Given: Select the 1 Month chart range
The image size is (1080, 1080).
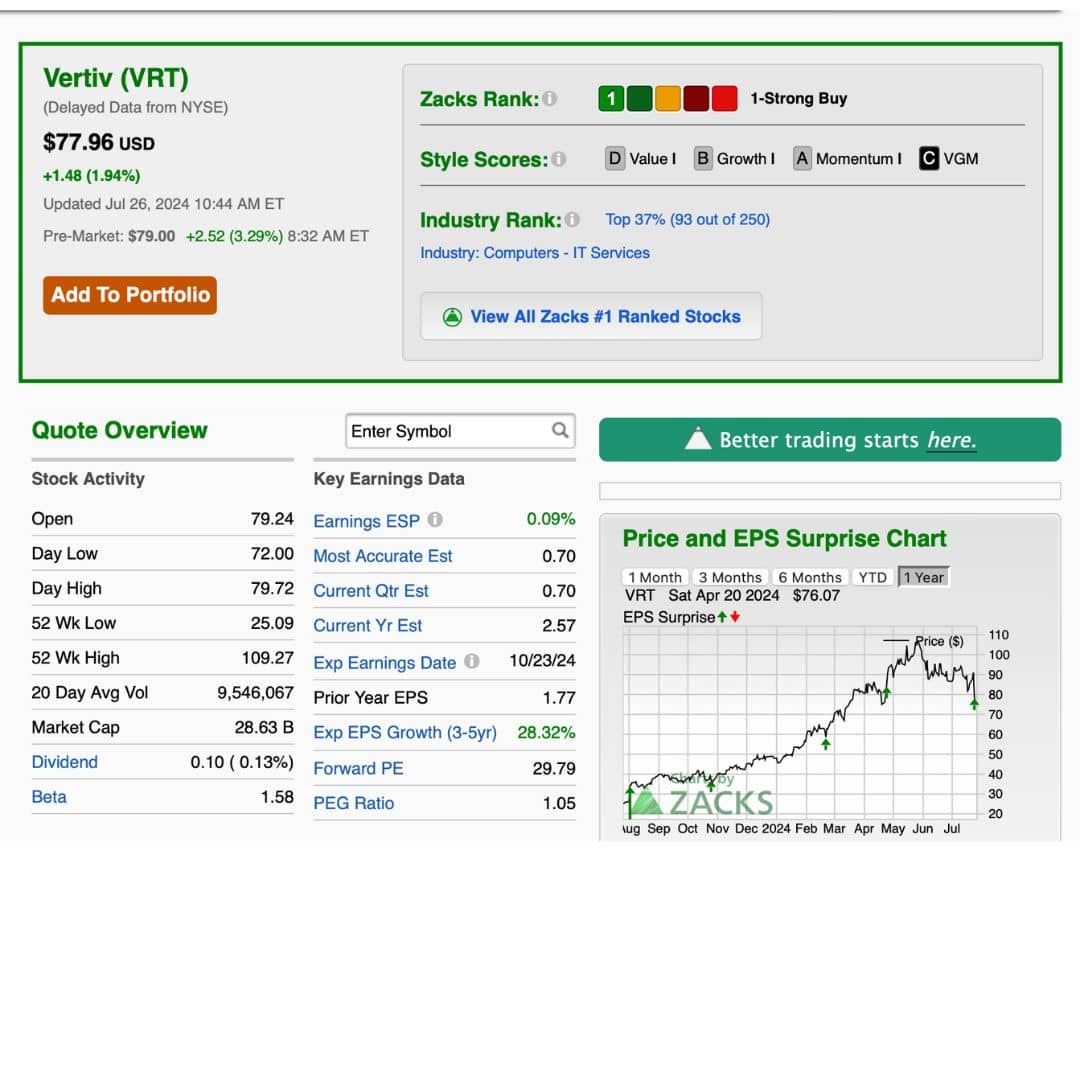Looking at the screenshot, I should click(x=654, y=577).
